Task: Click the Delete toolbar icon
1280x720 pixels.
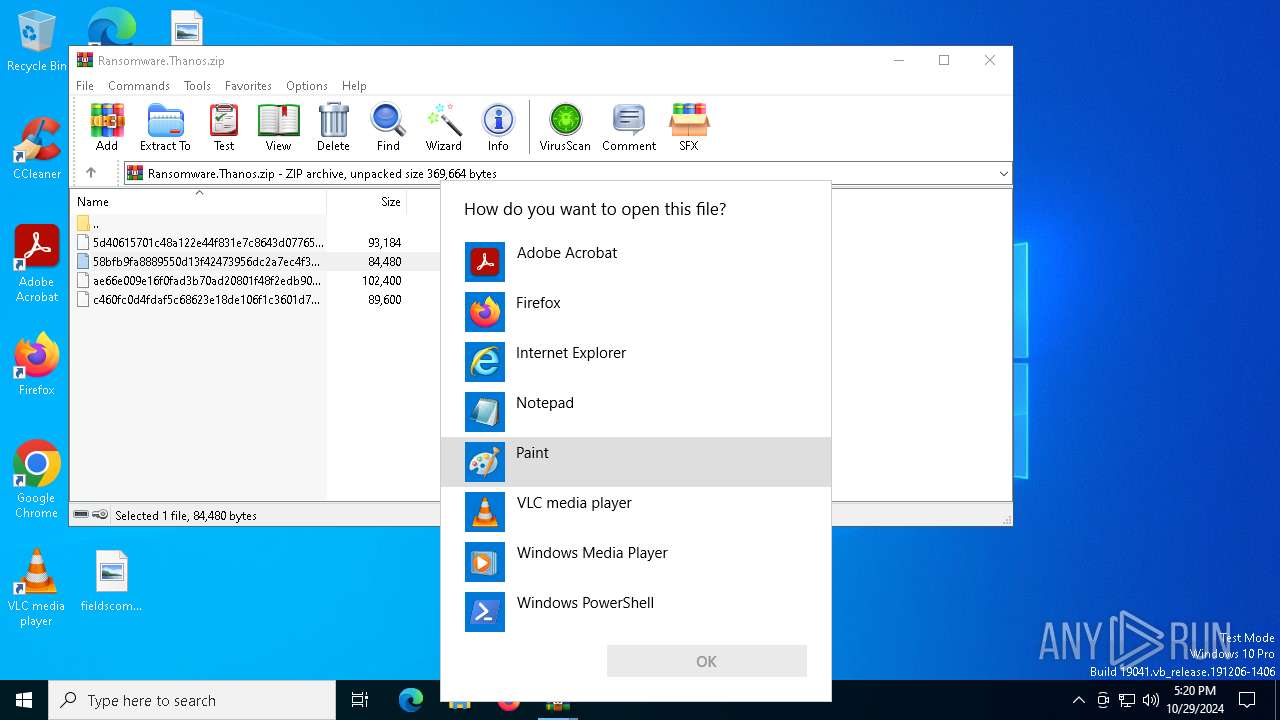Action: coord(333,127)
